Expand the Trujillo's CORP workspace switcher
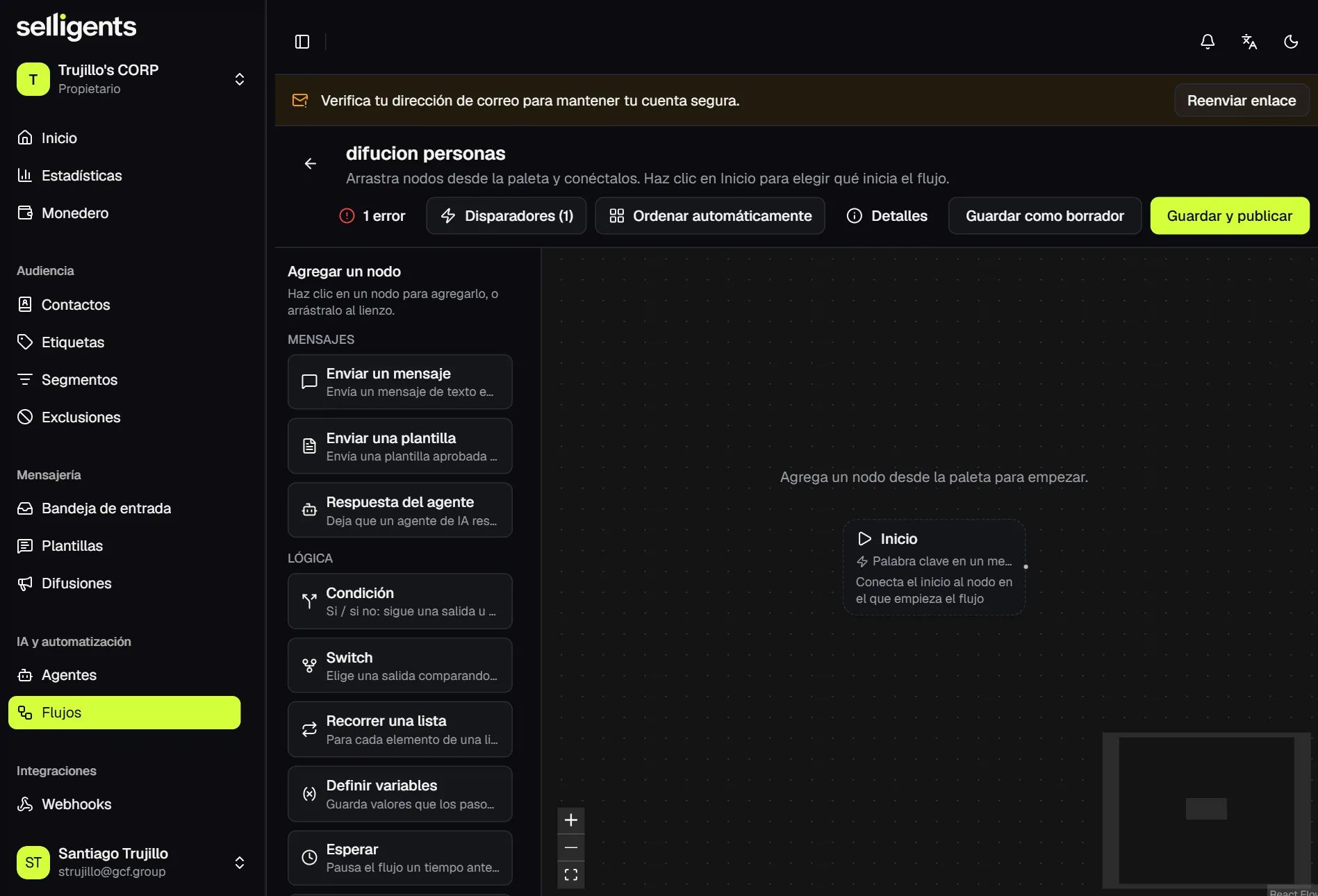 pyautogui.click(x=132, y=79)
